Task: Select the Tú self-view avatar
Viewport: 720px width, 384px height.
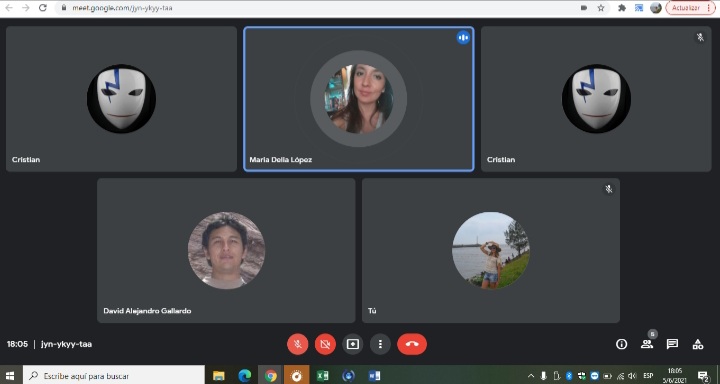Action: (x=491, y=250)
